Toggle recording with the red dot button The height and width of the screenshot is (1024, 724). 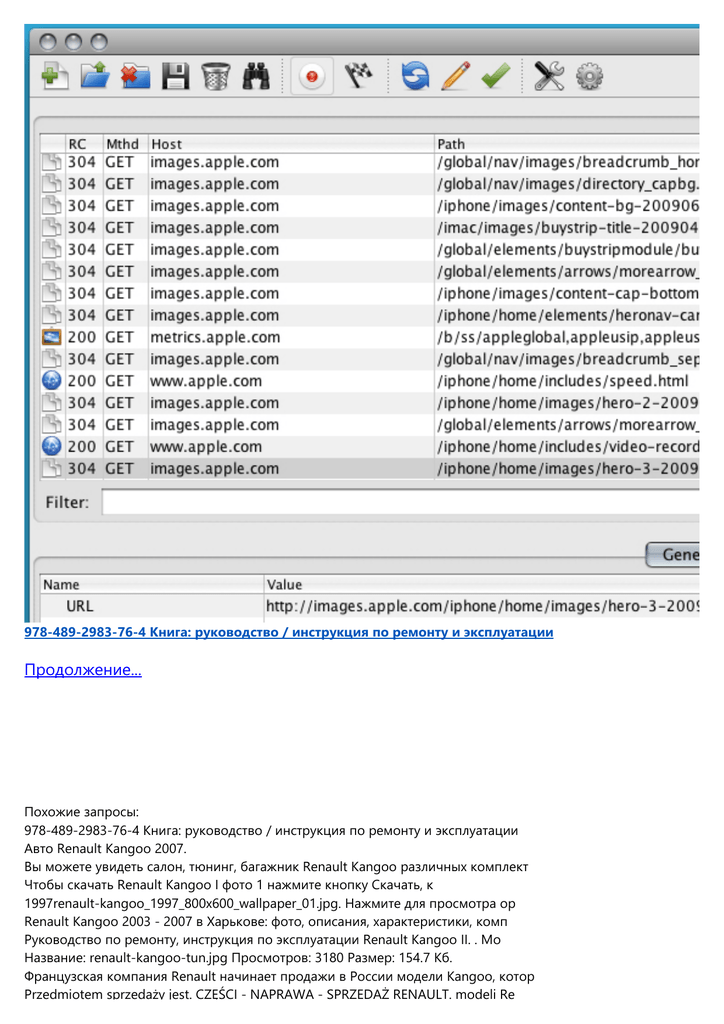point(312,76)
